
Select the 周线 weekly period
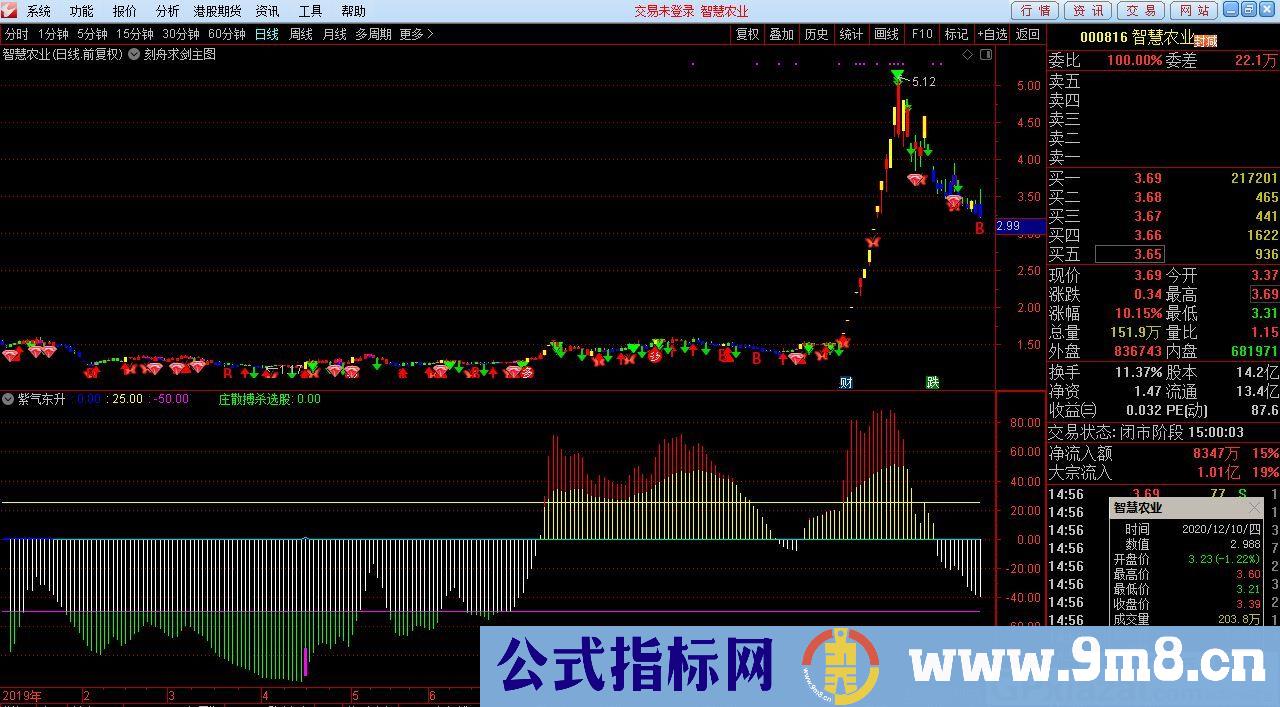coord(301,34)
